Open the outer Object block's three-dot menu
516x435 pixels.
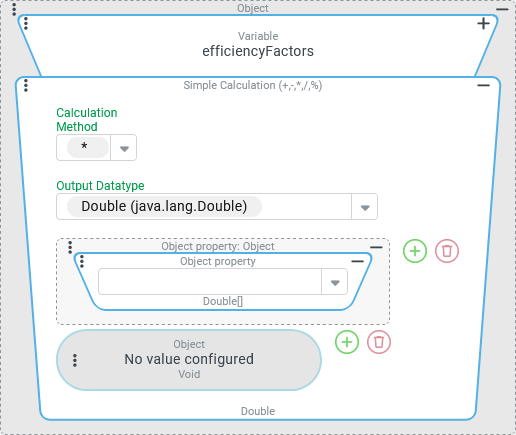click(x=14, y=9)
